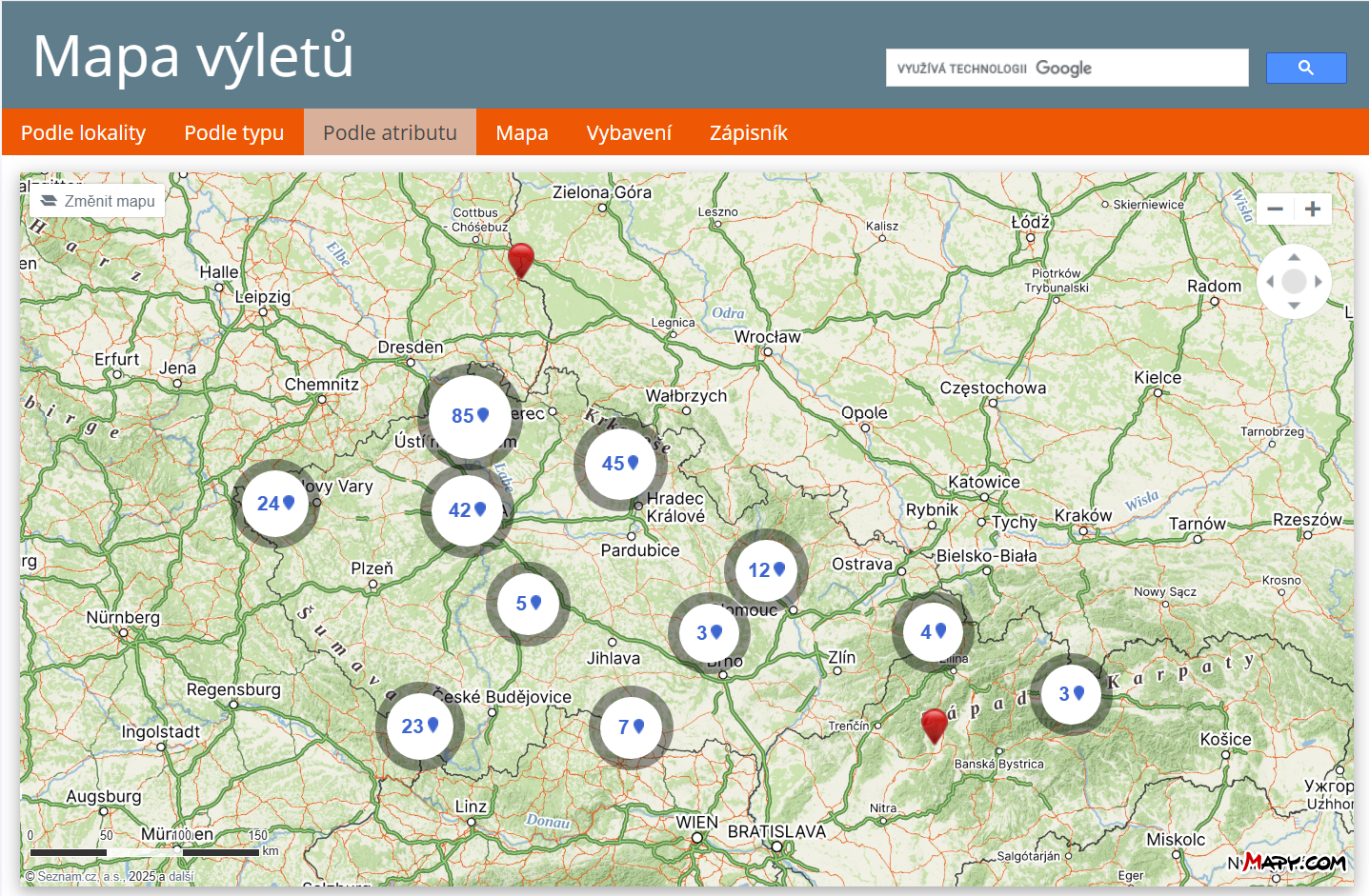This screenshot has height=896, width=1369.
Task: Click the Zlín city label
Action: [x=841, y=657]
